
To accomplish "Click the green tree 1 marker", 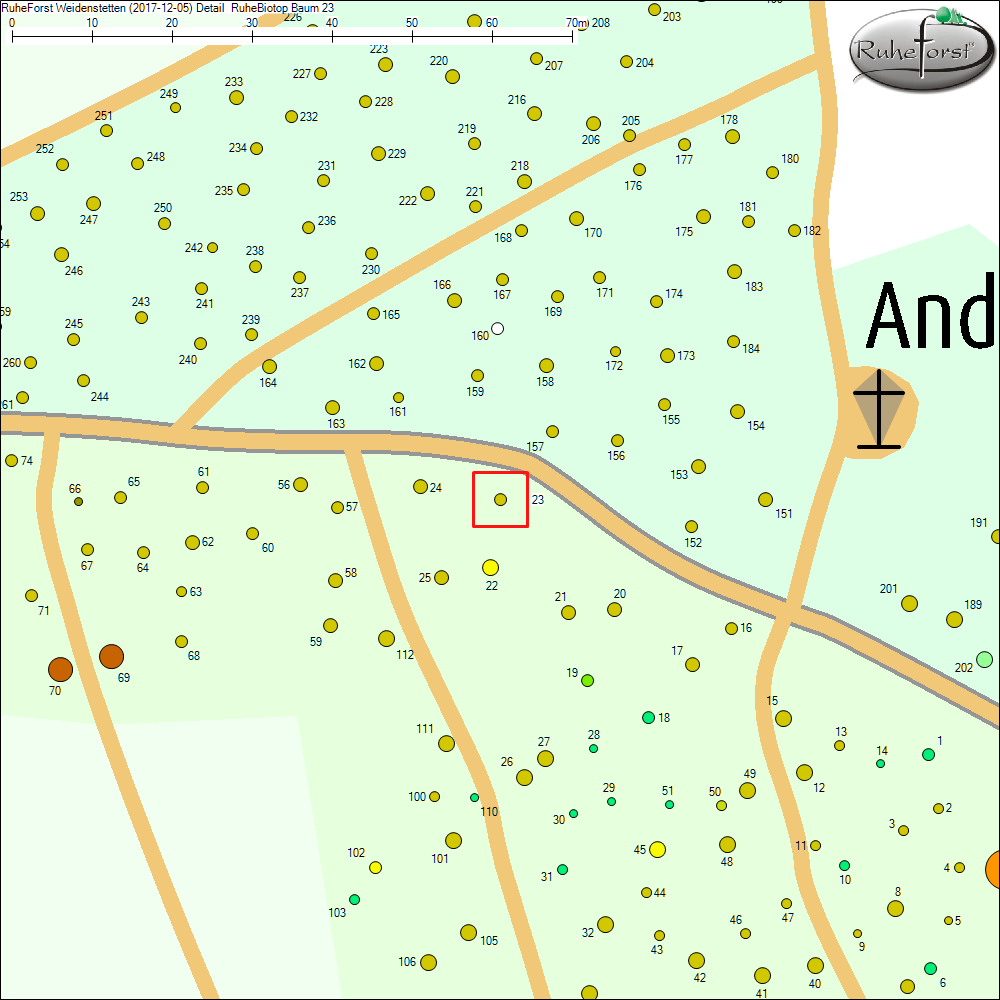I will (x=928, y=754).
